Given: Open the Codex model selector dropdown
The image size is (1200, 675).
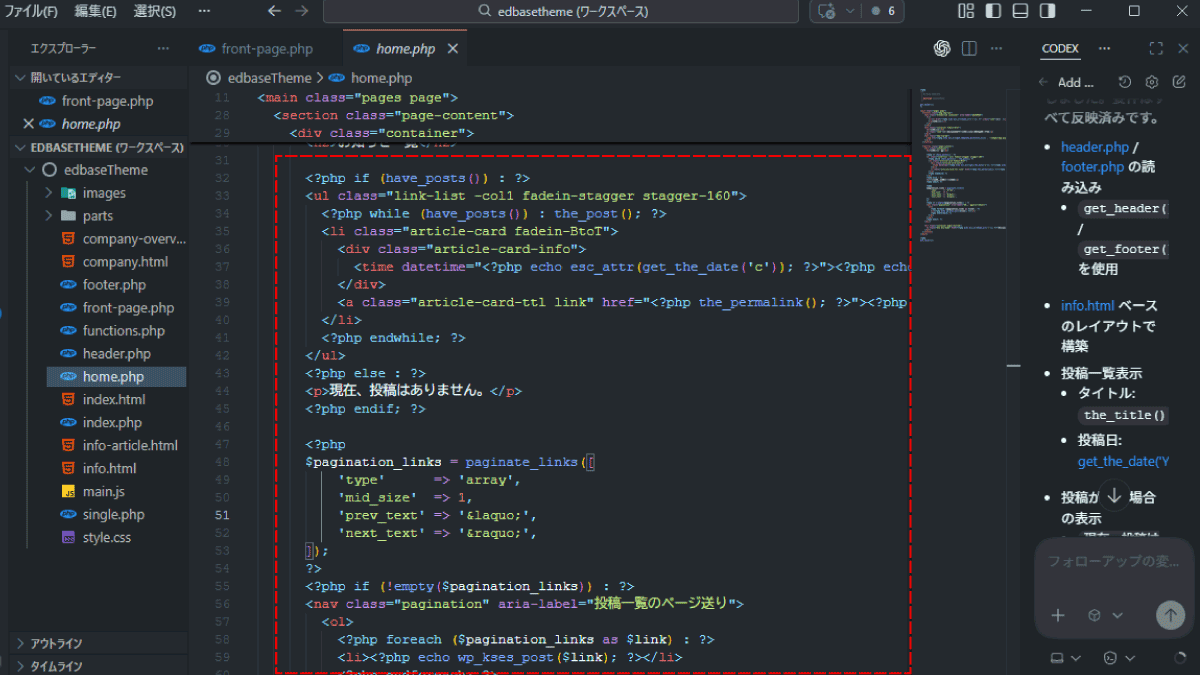Looking at the screenshot, I should tap(1104, 615).
